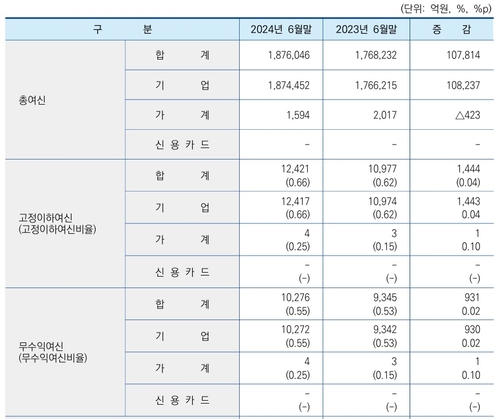Click the decrease value △423
Viewport: 500px width, 419px height.
pyautogui.click(x=468, y=115)
